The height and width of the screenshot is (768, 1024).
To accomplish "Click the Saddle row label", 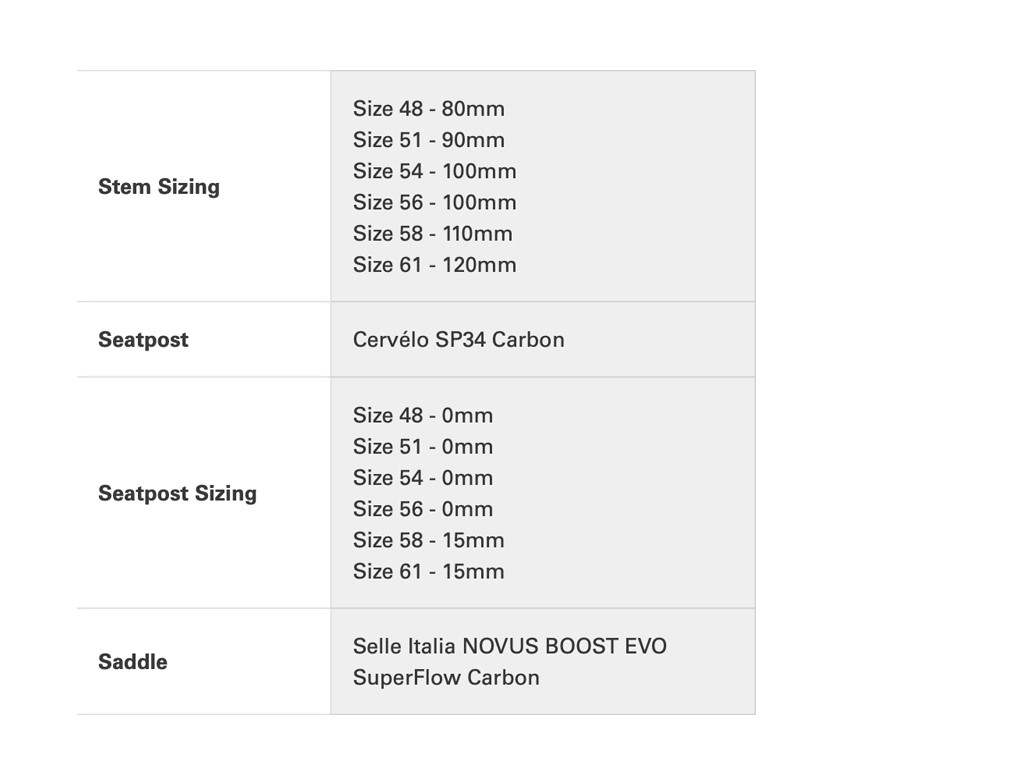I will [132, 662].
